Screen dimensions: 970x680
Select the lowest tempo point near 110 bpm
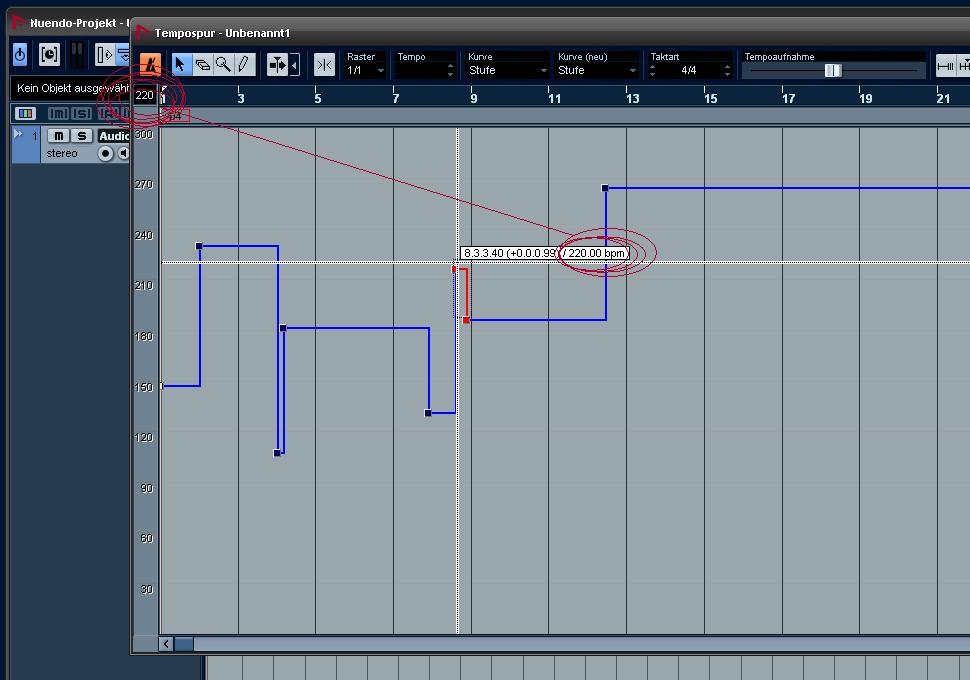coord(277,453)
